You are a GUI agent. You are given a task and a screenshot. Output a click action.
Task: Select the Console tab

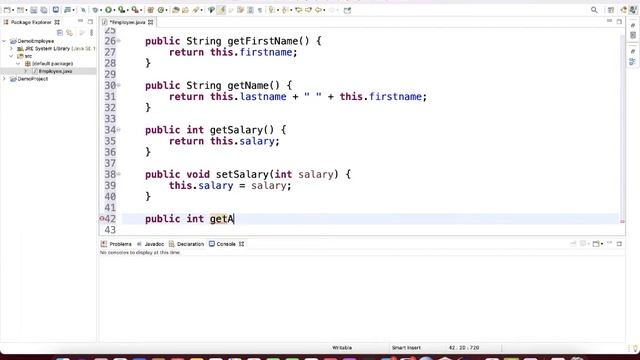coord(222,244)
